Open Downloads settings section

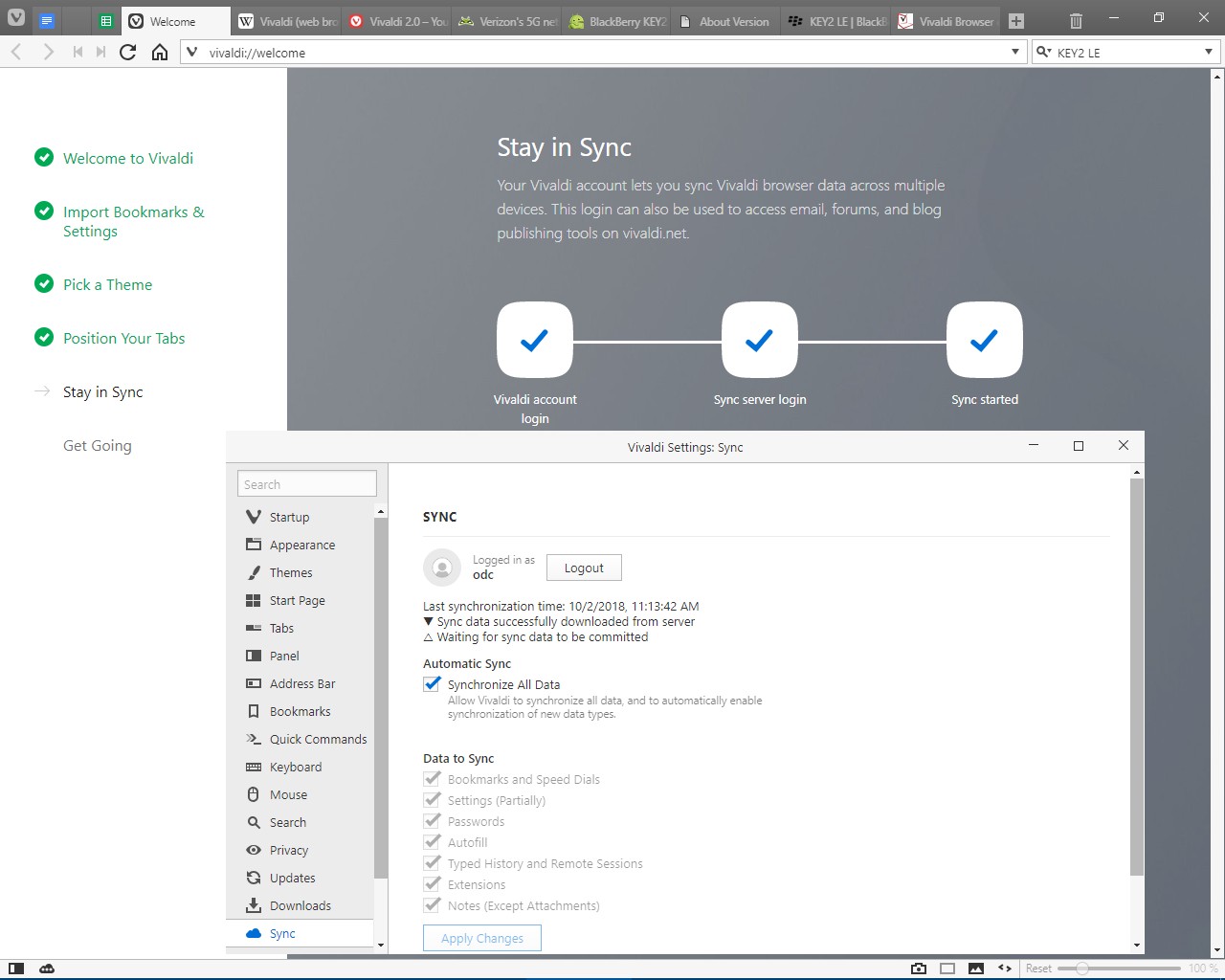pyautogui.click(x=300, y=905)
